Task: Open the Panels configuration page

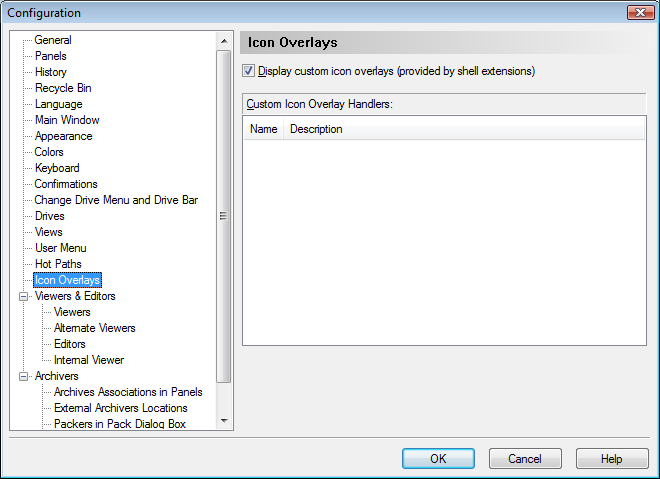Action: (51, 56)
